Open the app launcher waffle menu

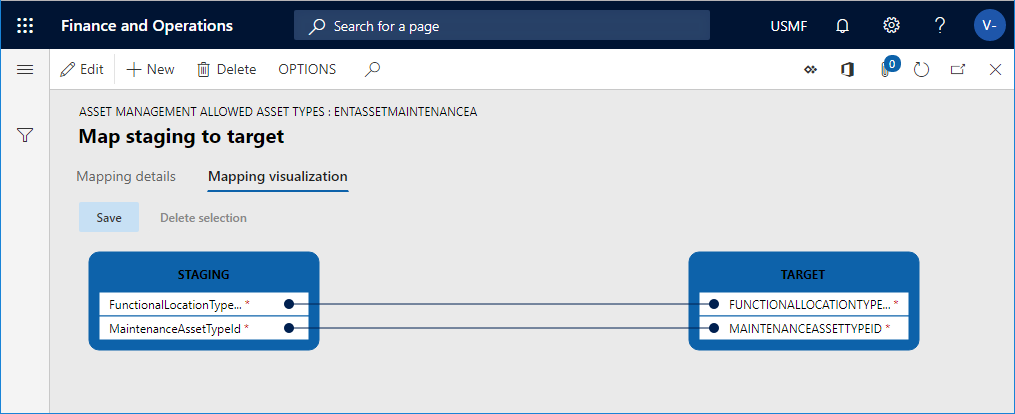click(25, 26)
